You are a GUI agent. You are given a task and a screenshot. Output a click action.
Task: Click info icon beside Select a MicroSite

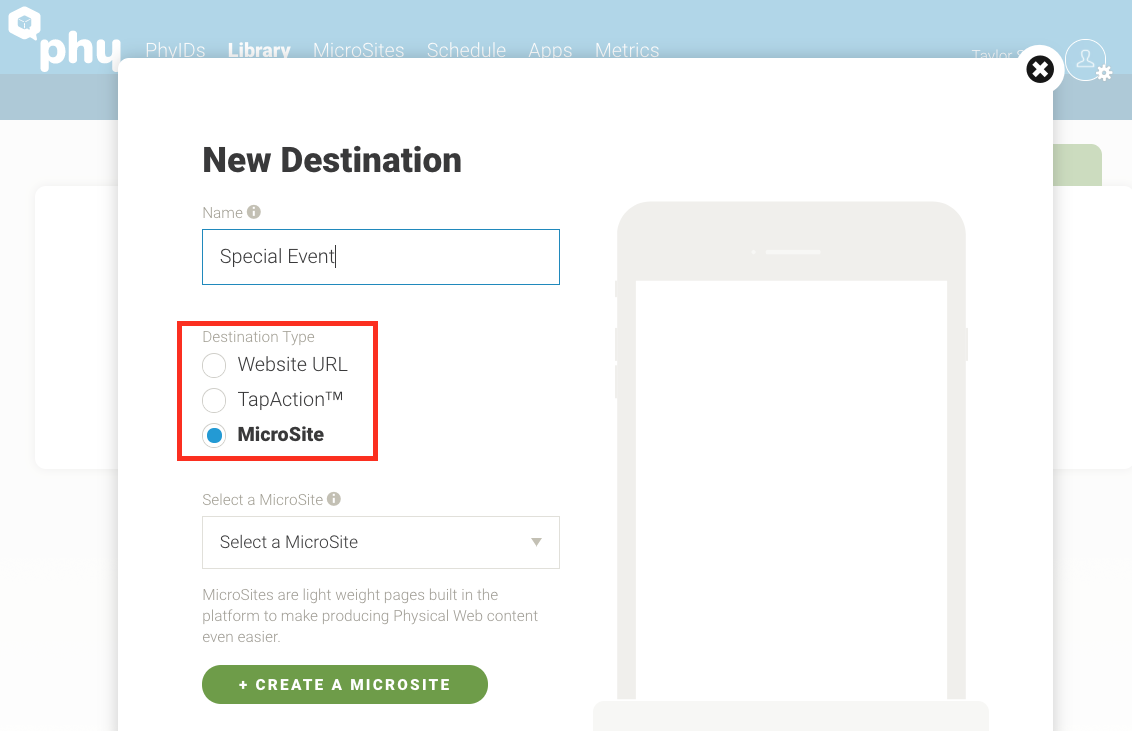point(334,499)
